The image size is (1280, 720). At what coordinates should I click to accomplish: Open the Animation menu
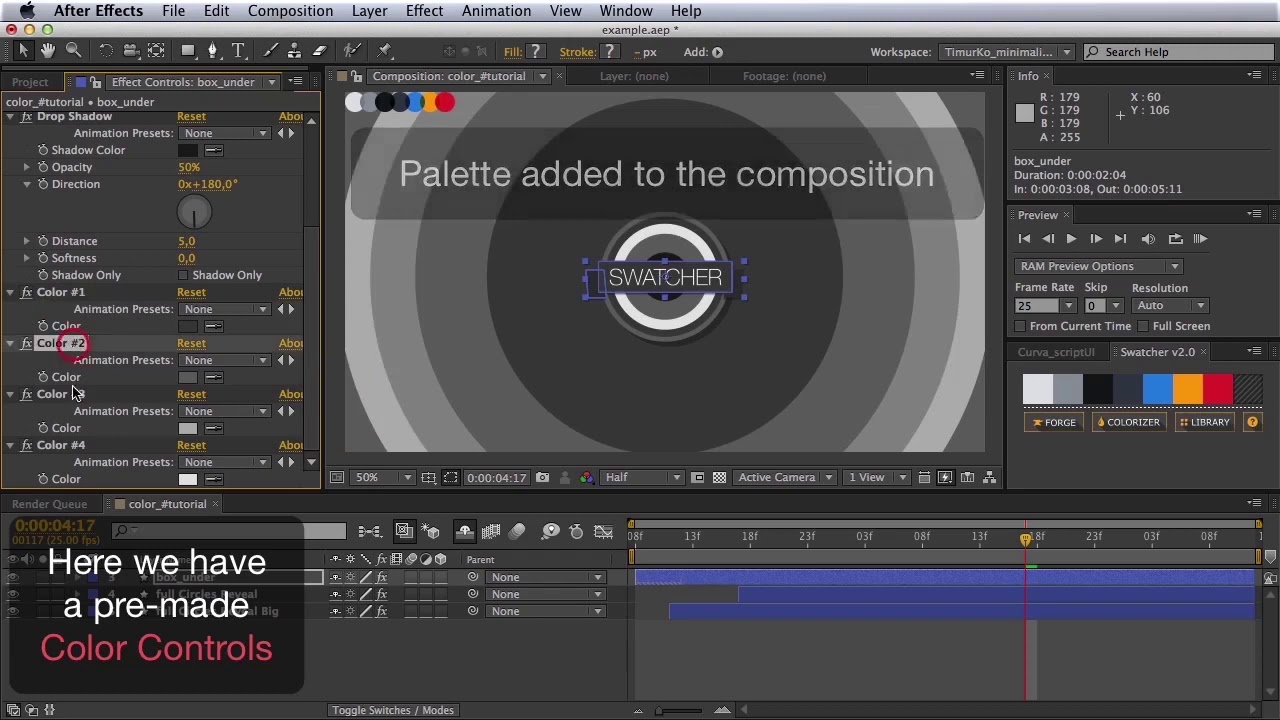pyautogui.click(x=496, y=11)
